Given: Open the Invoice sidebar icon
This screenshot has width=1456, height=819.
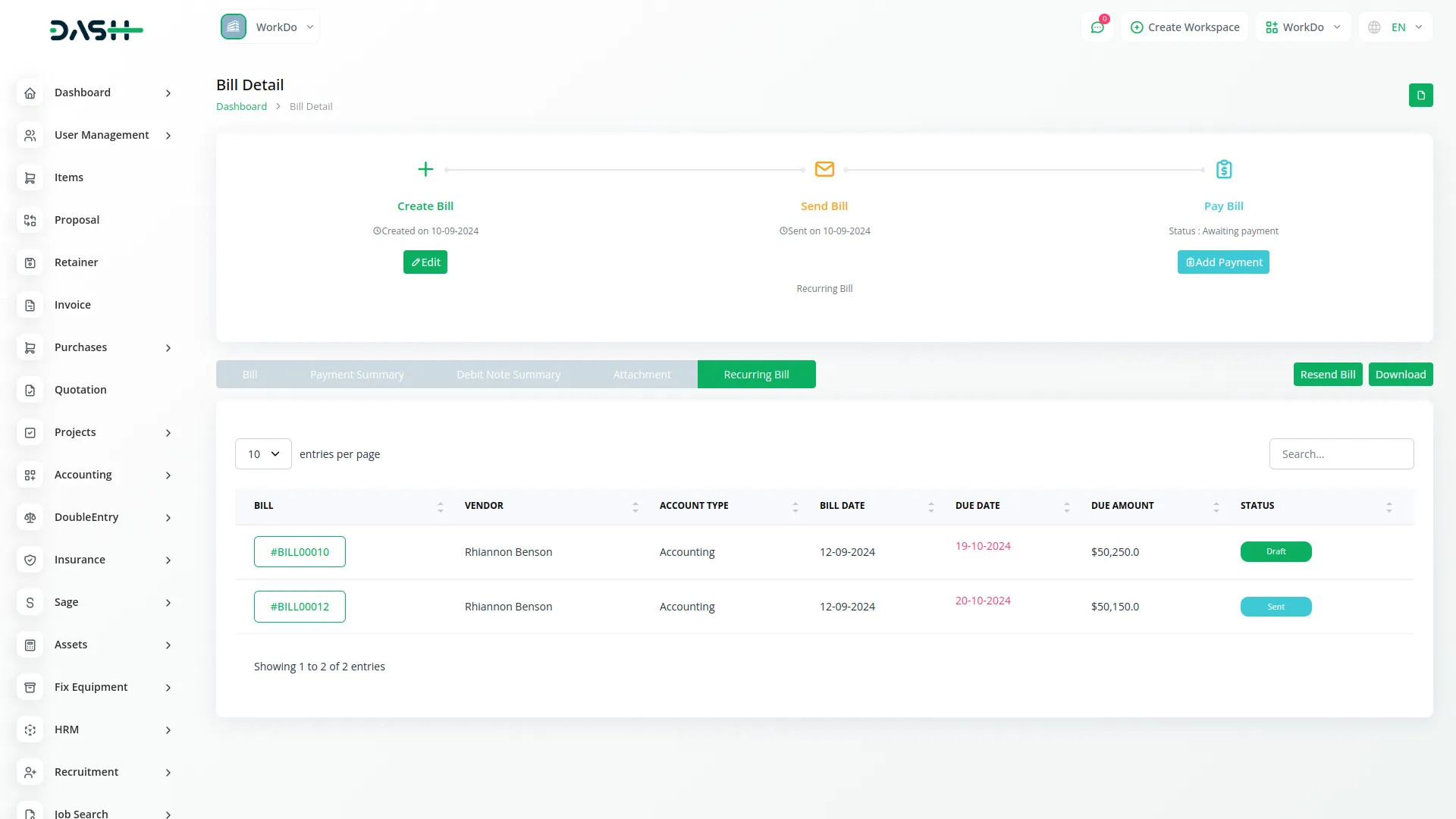Looking at the screenshot, I should click(x=30, y=305).
